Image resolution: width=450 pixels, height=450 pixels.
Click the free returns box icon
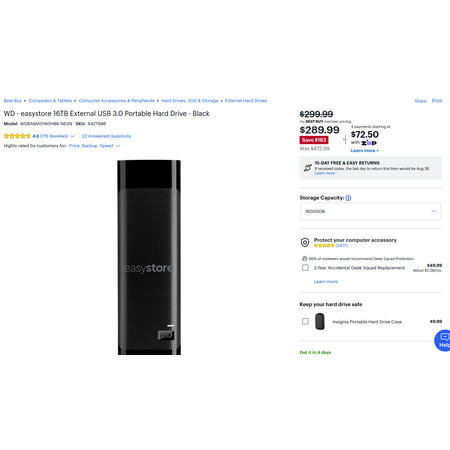pyautogui.click(x=307, y=168)
